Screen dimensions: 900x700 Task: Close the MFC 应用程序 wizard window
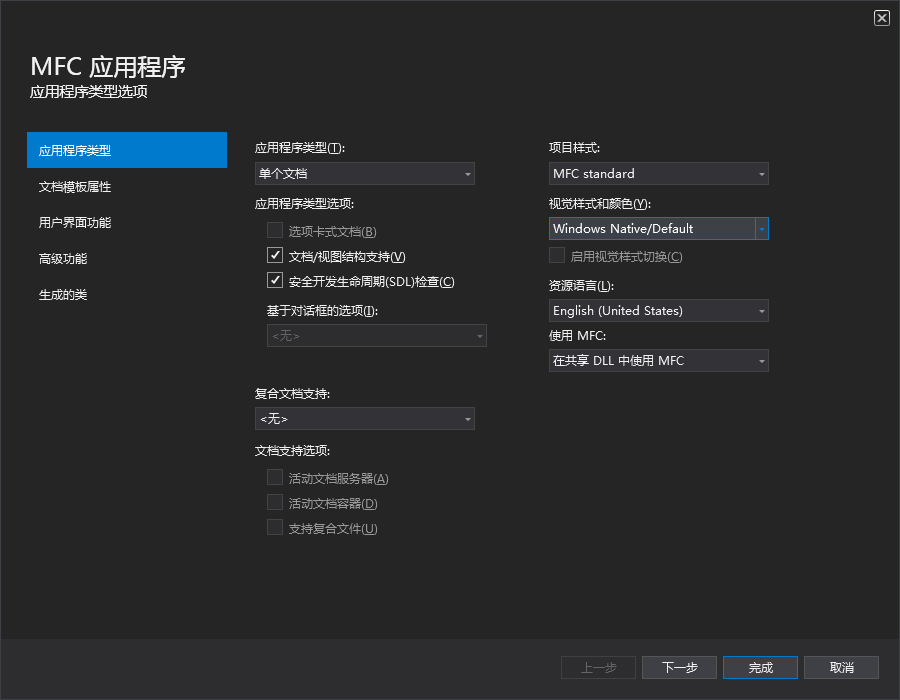pos(881,17)
